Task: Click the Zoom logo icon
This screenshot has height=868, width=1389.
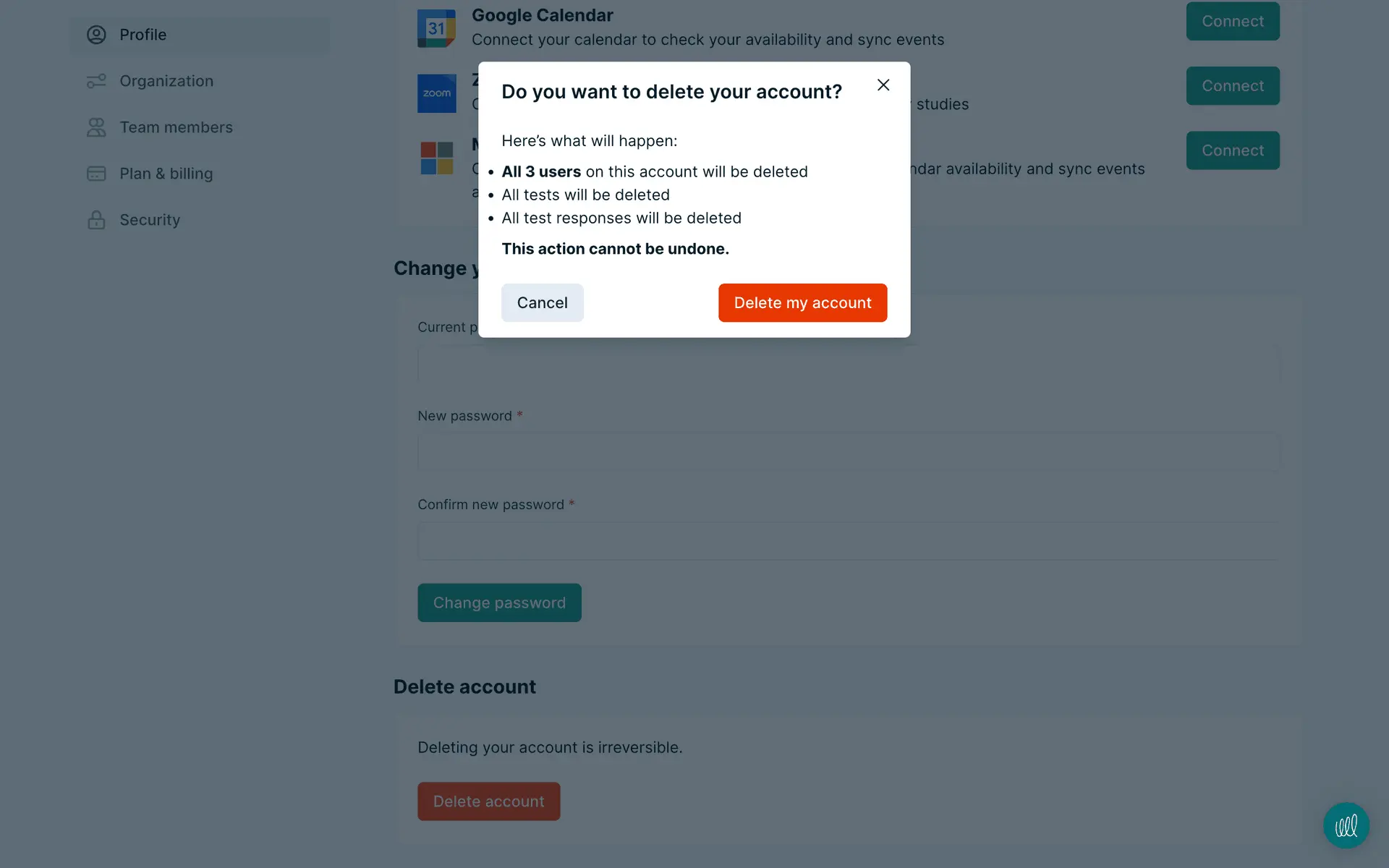Action: pyautogui.click(x=436, y=93)
